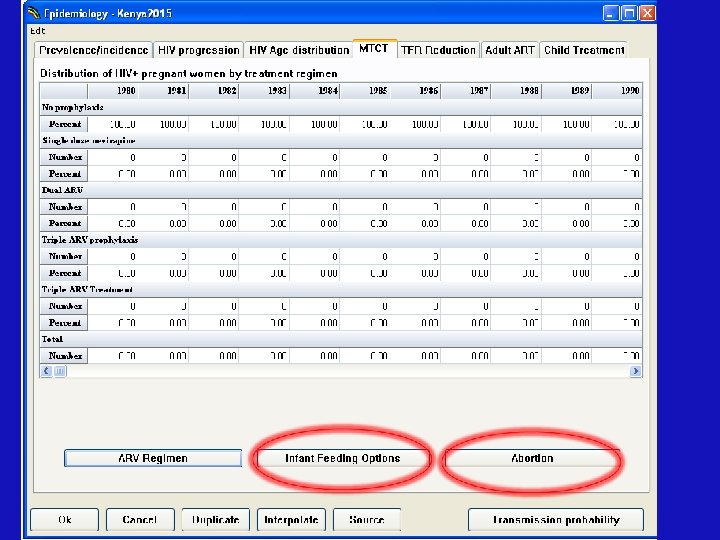The width and height of the screenshot is (720, 540).
Task: Click the ARV Regimen button
Action: [153, 458]
